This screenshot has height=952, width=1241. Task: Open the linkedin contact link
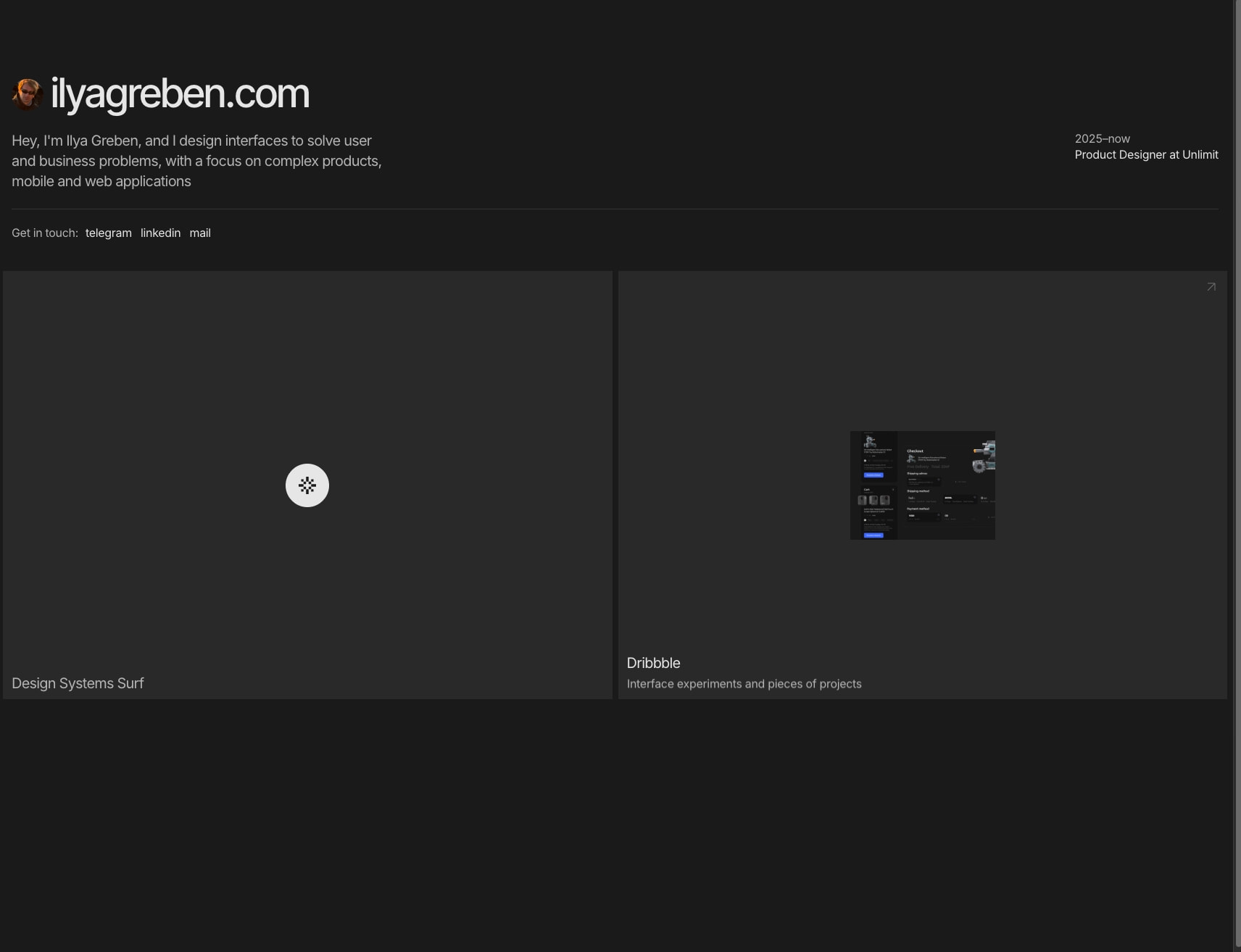tap(160, 233)
